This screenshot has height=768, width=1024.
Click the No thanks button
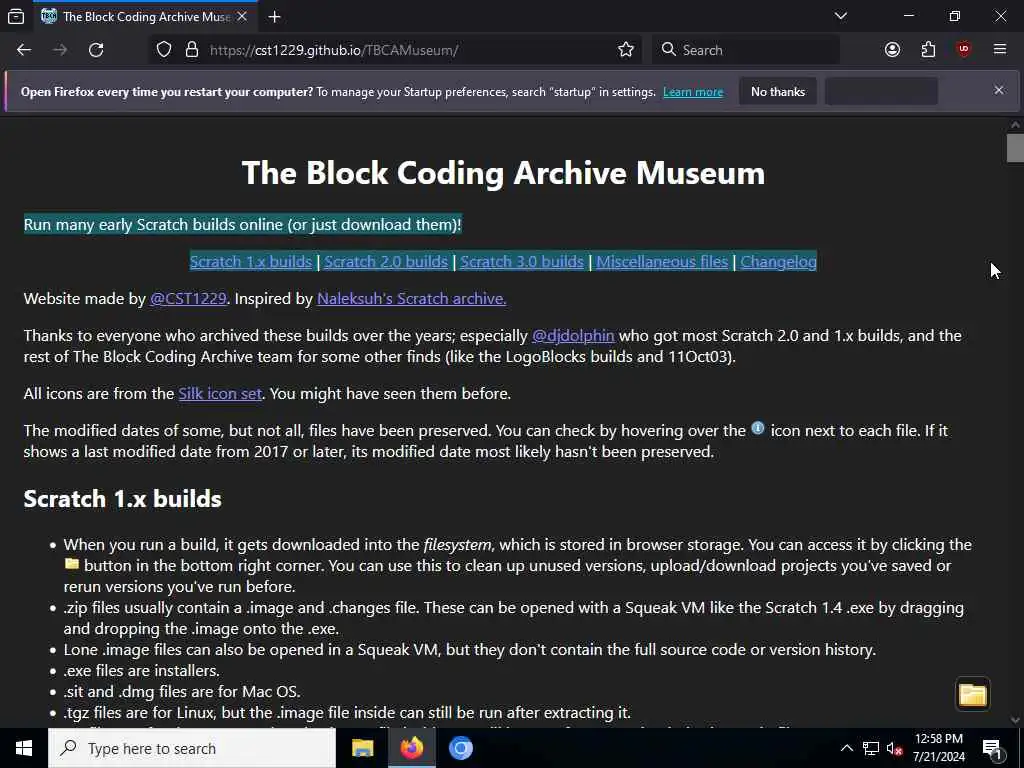[x=778, y=91]
